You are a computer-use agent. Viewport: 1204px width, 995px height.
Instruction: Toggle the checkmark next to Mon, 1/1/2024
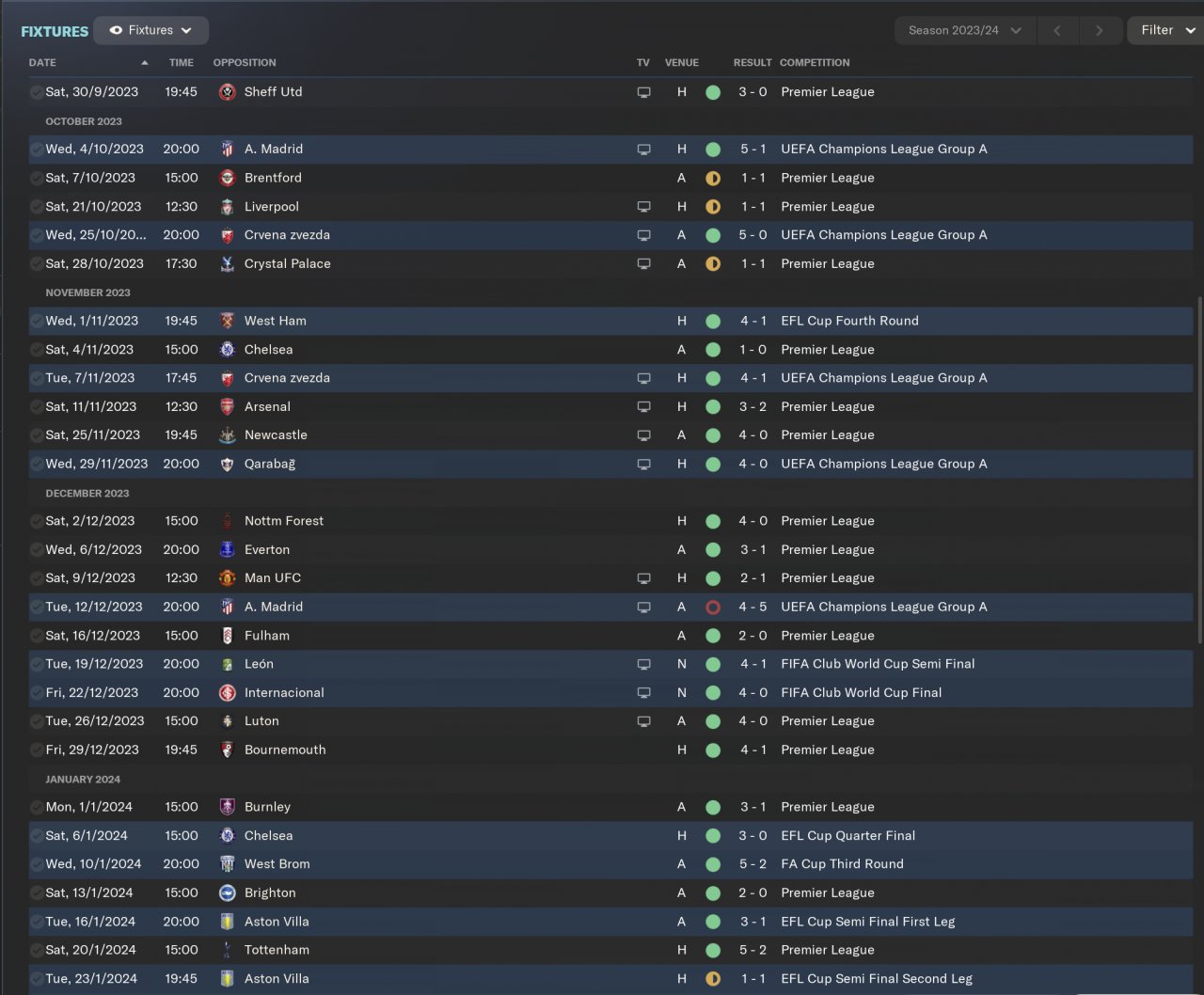(x=36, y=807)
